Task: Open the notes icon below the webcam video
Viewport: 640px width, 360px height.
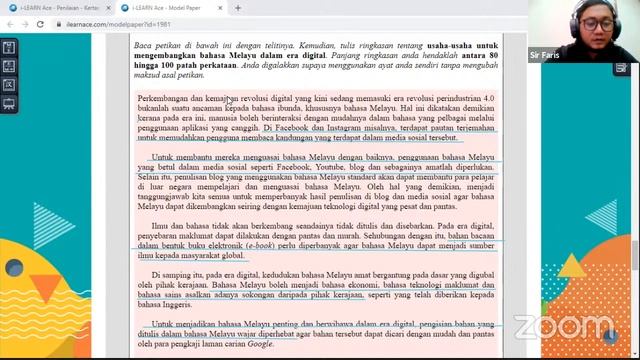Action: 621,68
